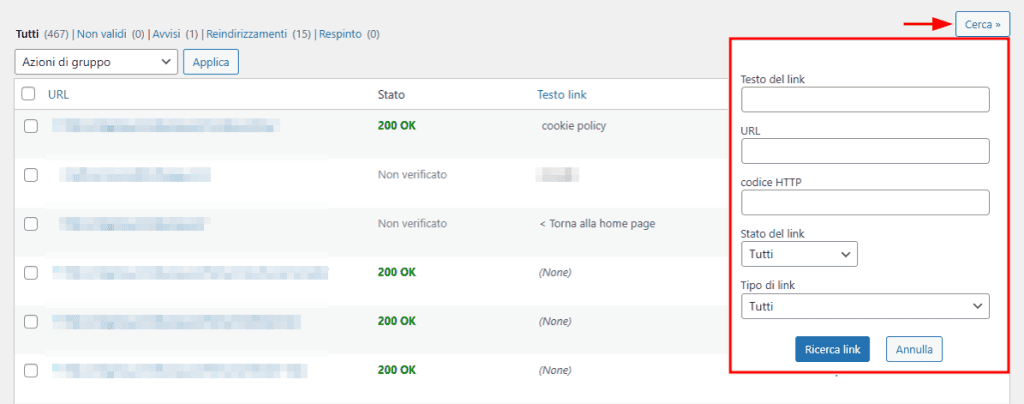Switch to the 'Non validi' filter
The height and width of the screenshot is (404, 1024).
pyautogui.click(x=99, y=33)
